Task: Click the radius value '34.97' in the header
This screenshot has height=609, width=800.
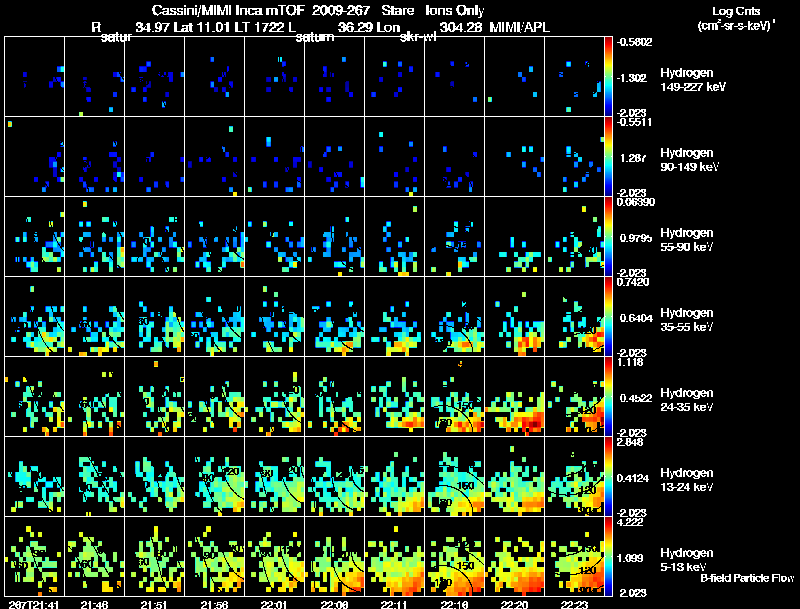Action: (x=152, y=27)
